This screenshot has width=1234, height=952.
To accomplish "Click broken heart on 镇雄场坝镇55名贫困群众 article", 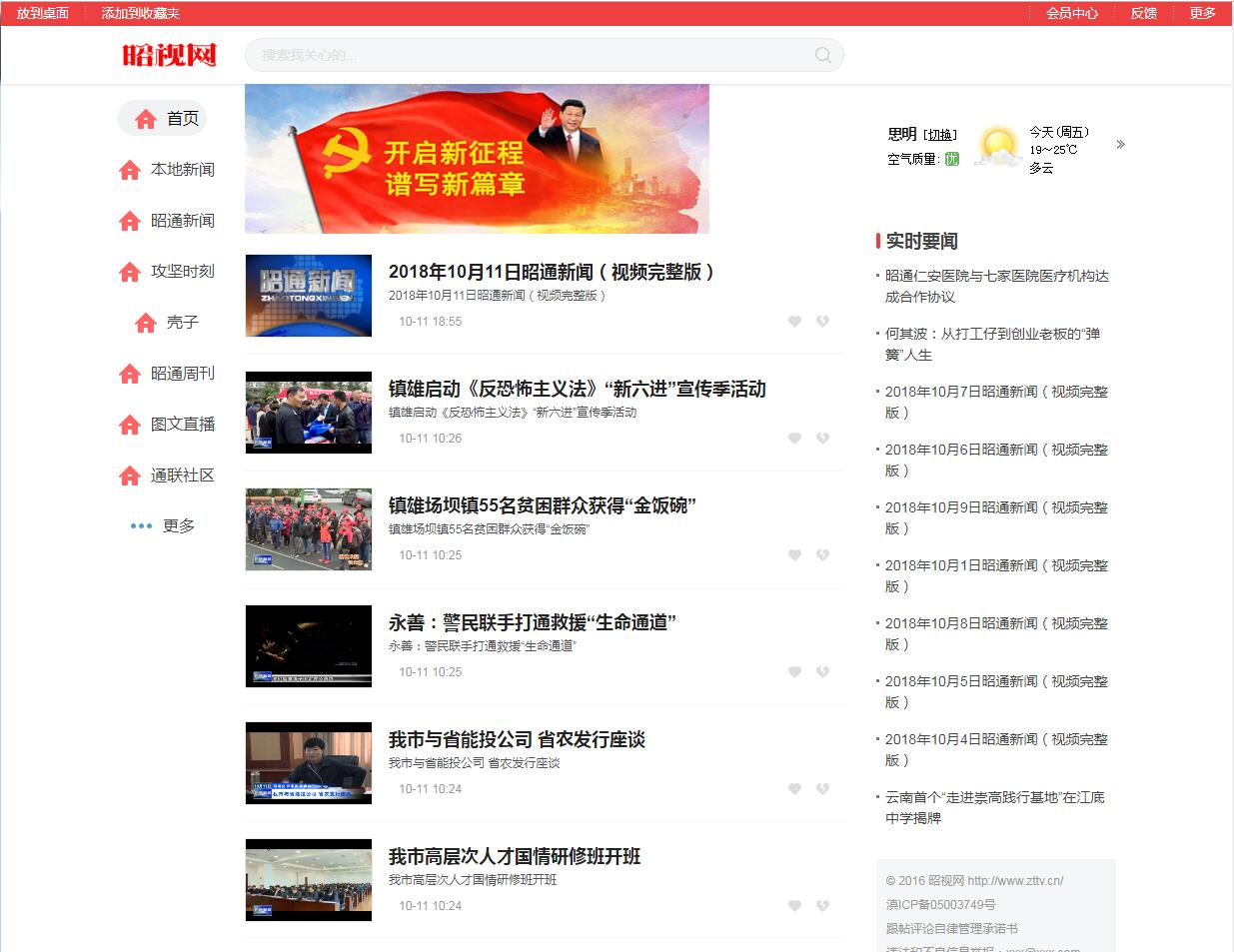I will point(822,555).
